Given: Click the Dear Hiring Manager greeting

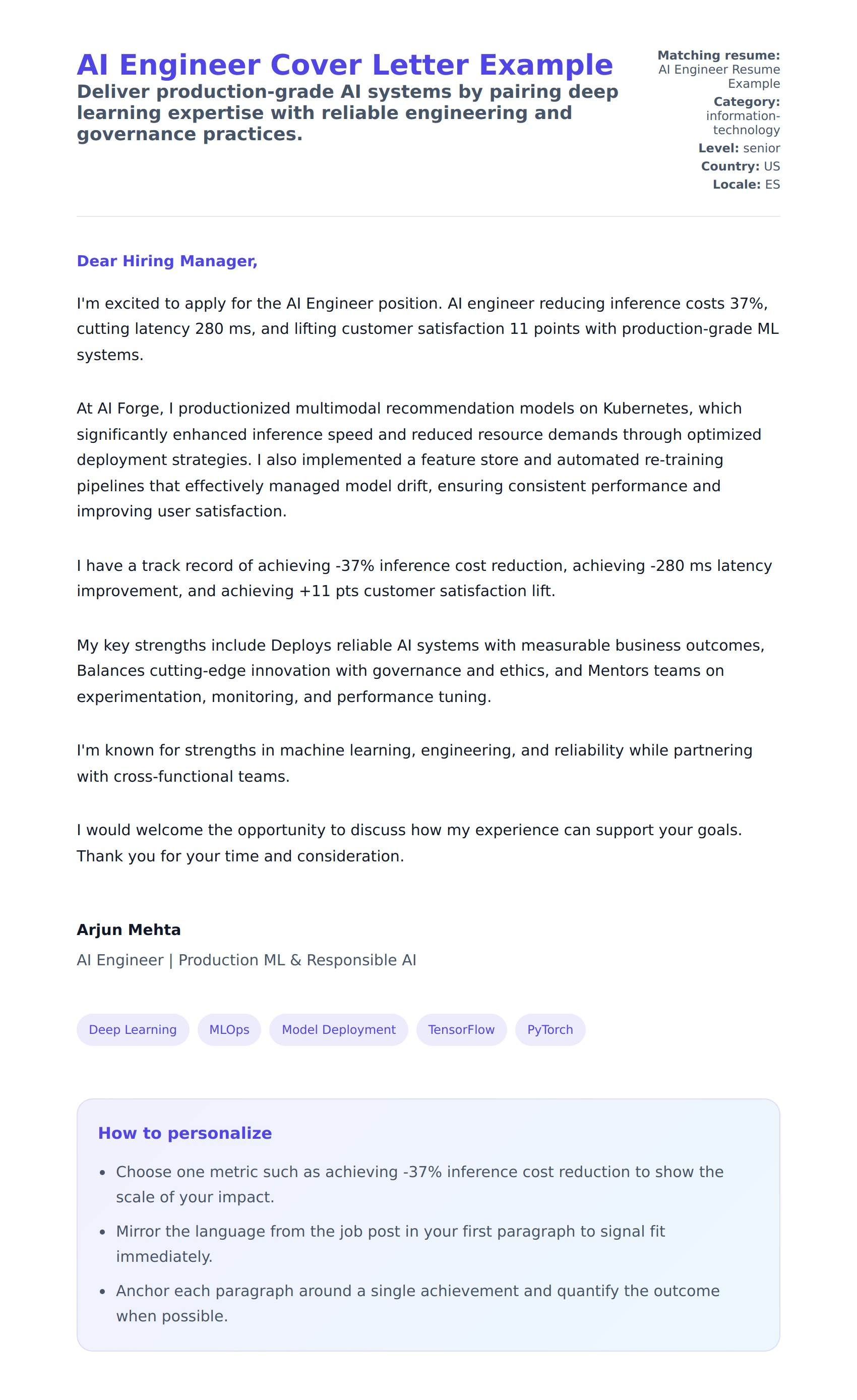Looking at the screenshot, I should (167, 261).
